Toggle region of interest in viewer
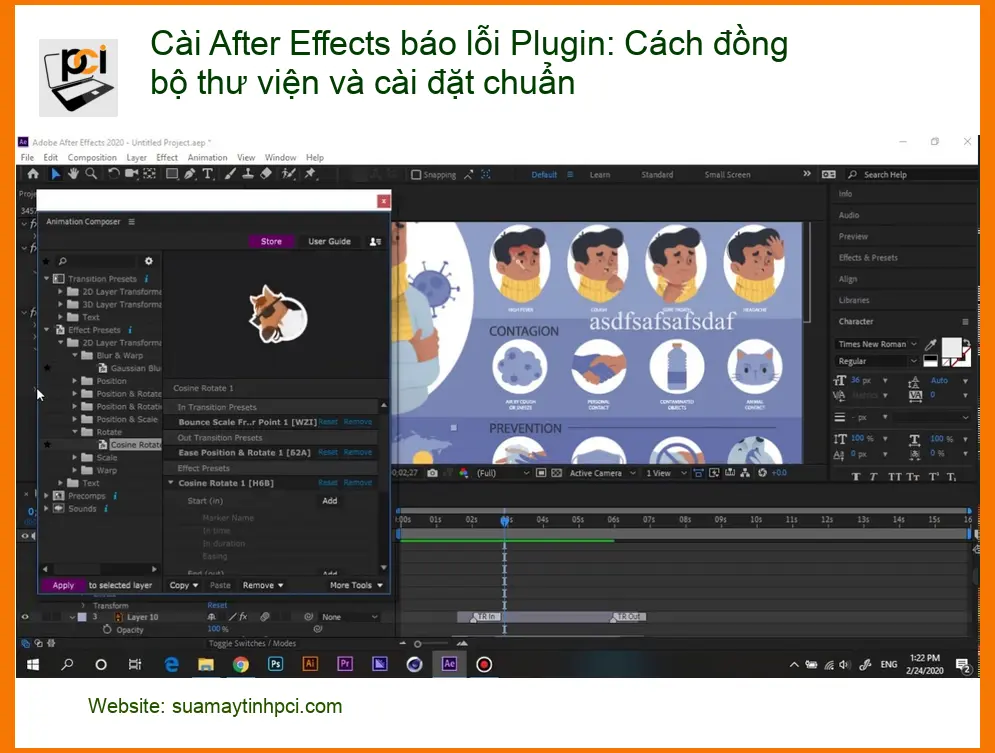The width and height of the screenshot is (995, 753). tap(541, 473)
